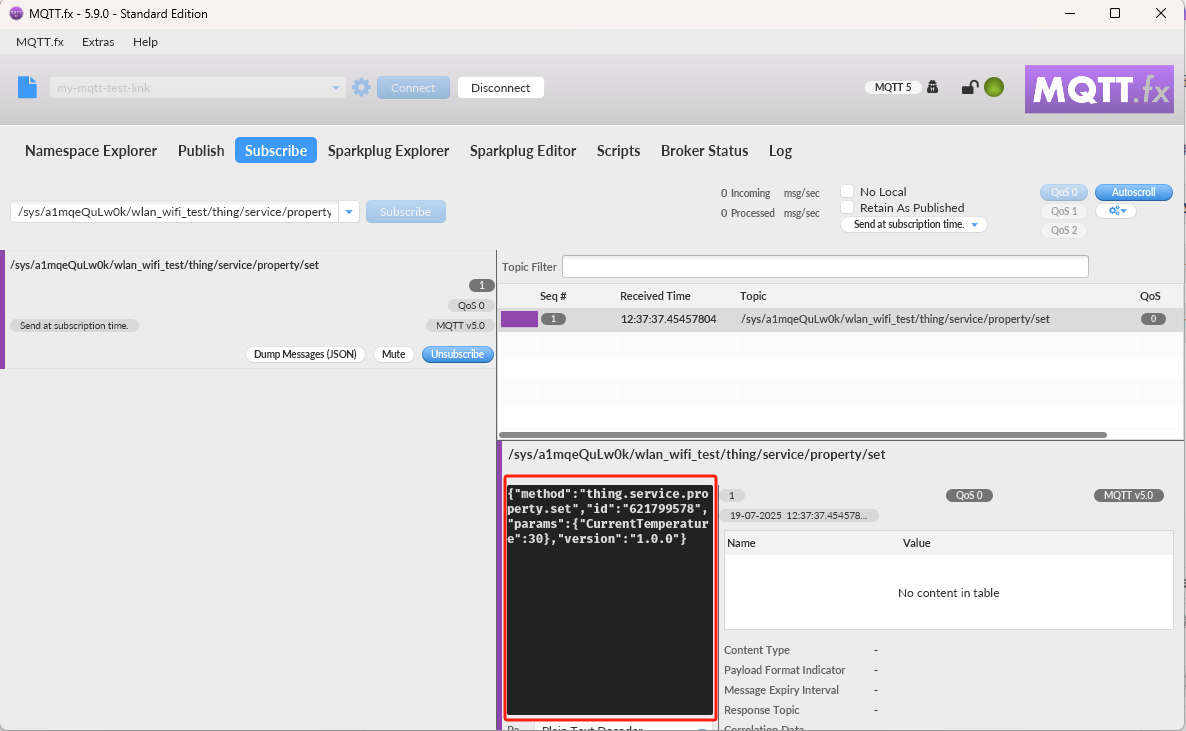
Task: Toggle the Autoscroll button
Action: (1133, 192)
